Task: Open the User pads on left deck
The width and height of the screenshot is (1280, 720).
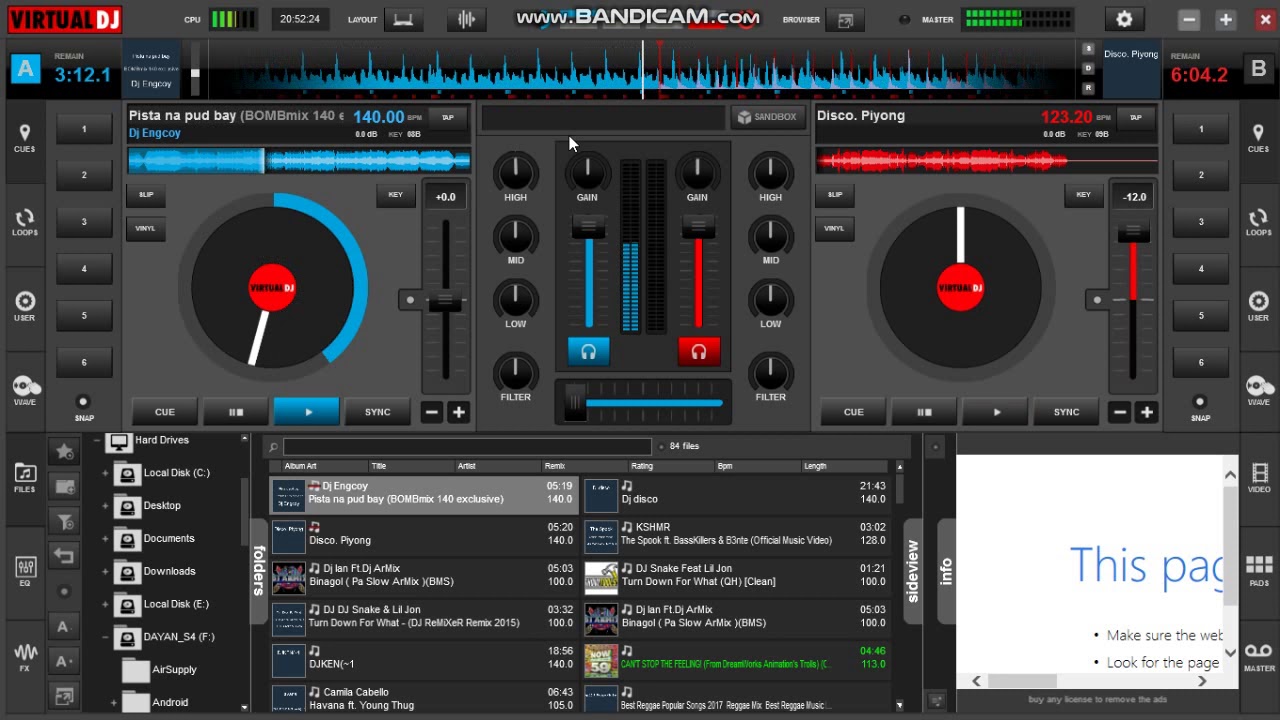Action: coord(24,306)
